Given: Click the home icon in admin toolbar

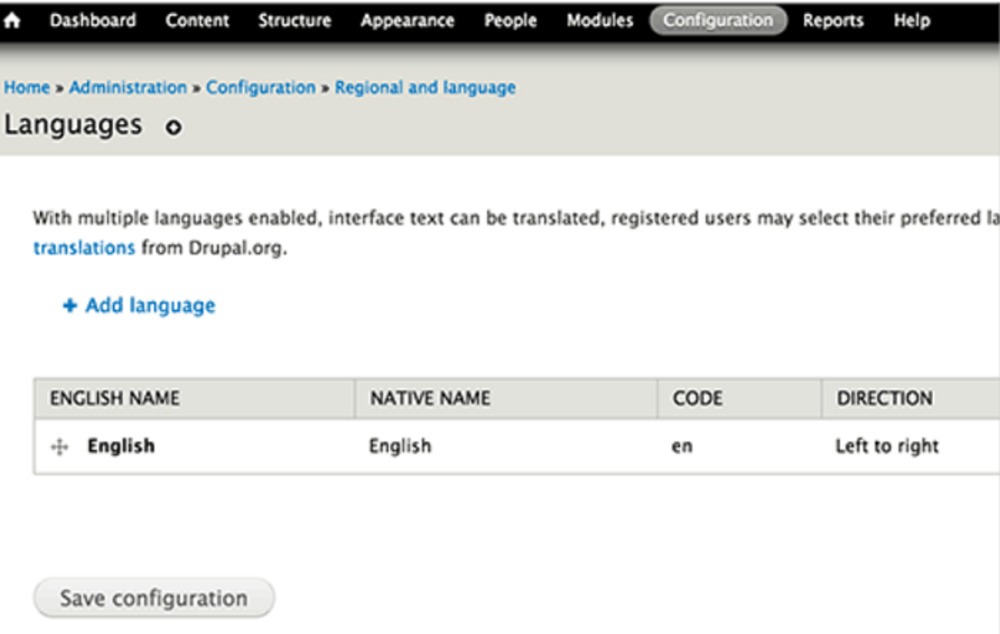Looking at the screenshot, I should 13,21.
